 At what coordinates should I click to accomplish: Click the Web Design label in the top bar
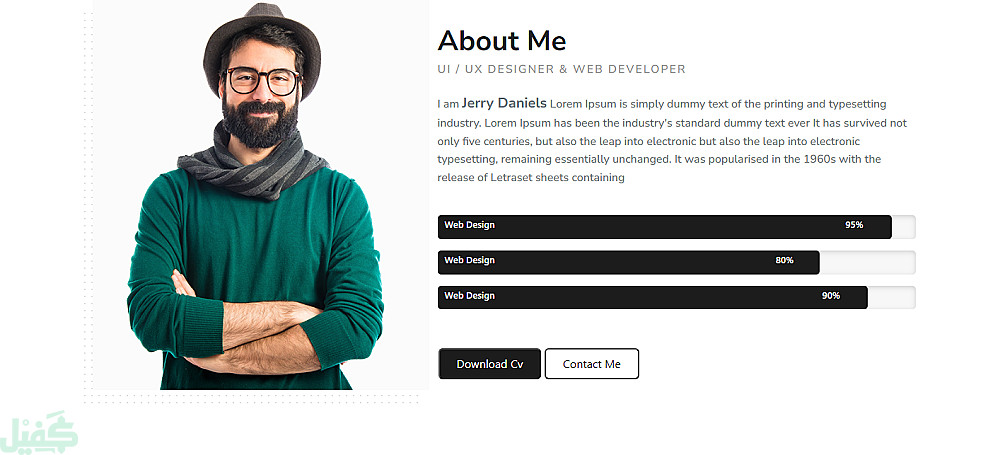click(x=469, y=225)
